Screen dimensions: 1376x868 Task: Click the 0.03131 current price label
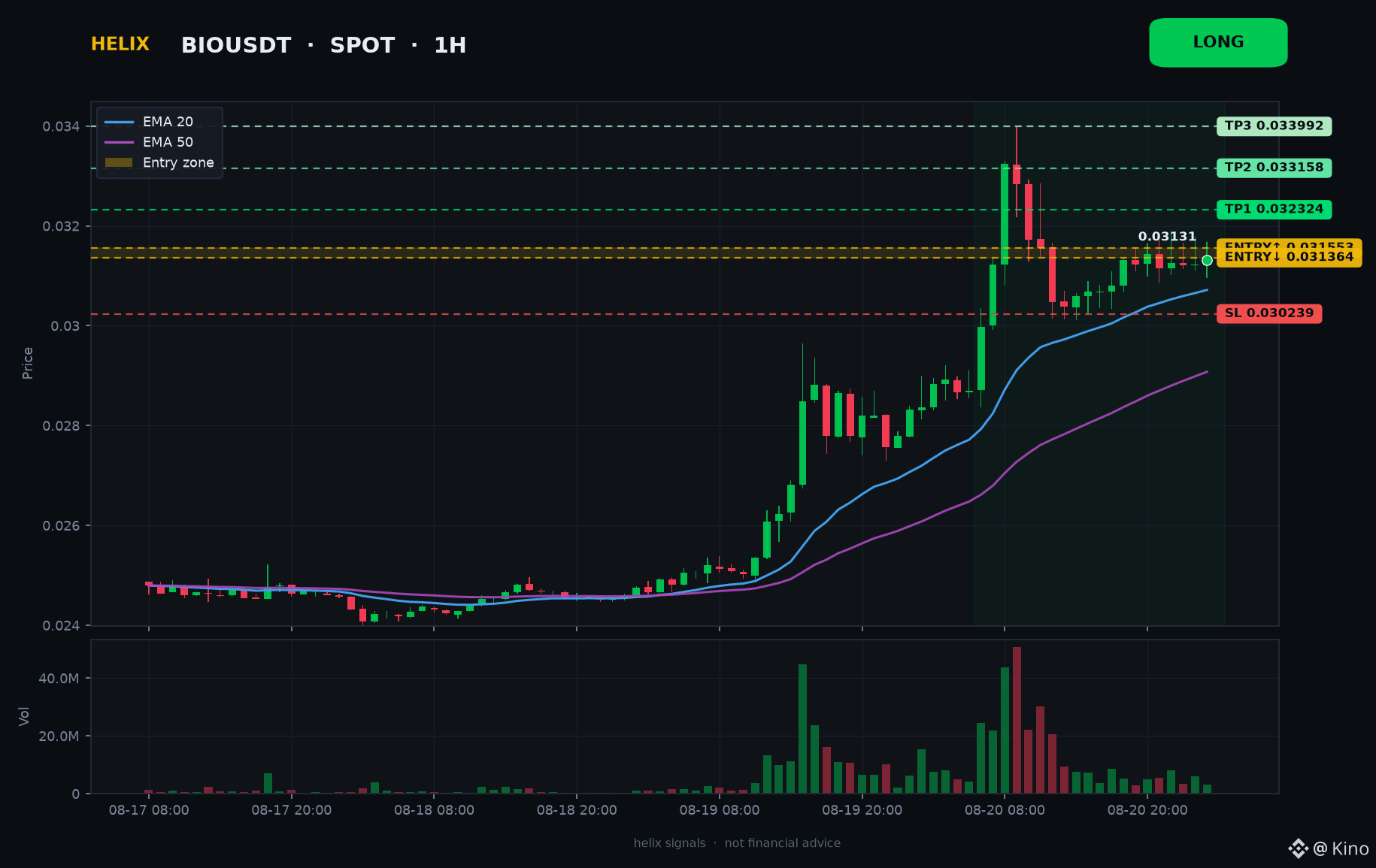tap(1167, 237)
